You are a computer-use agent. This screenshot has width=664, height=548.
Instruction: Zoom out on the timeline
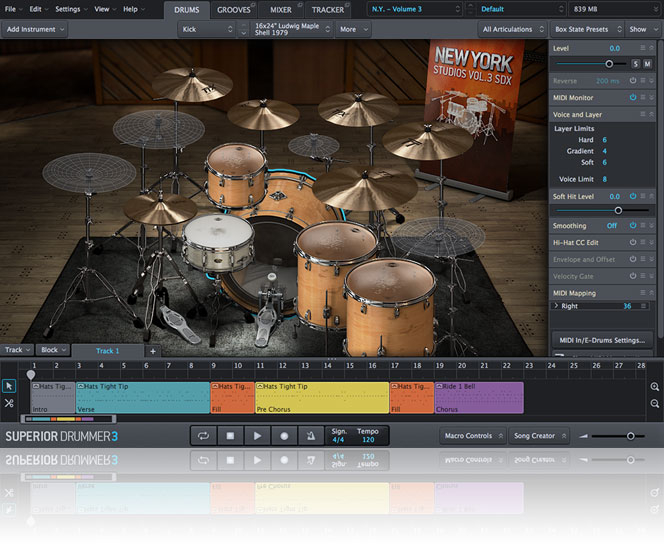(x=655, y=403)
